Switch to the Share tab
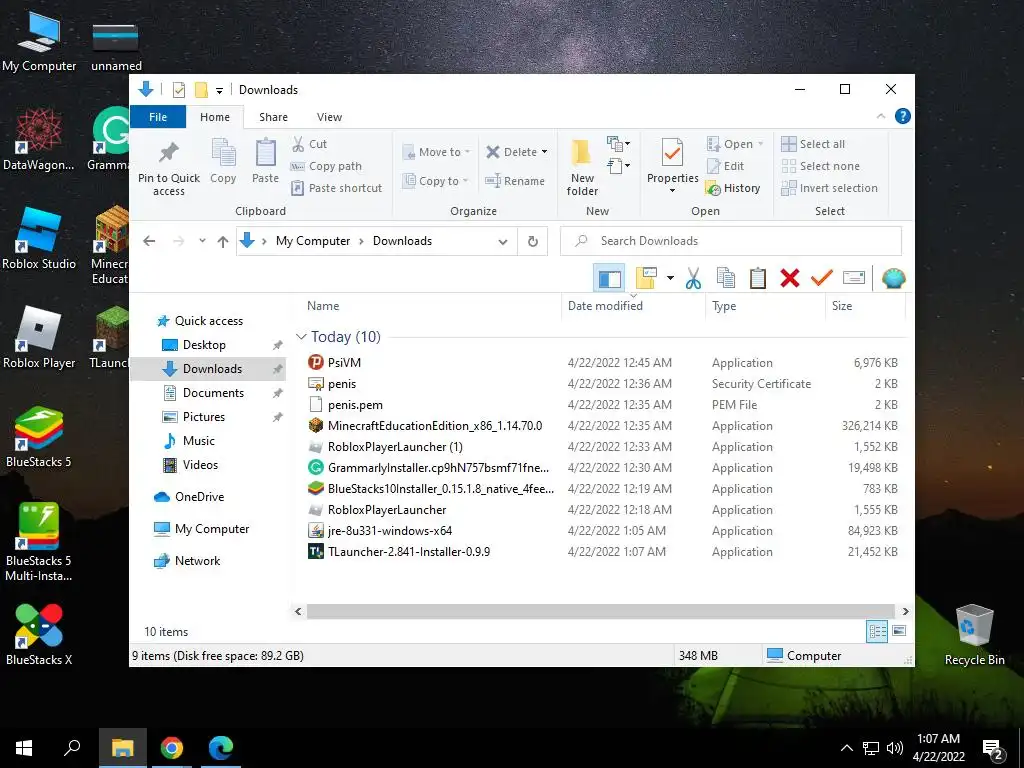Image resolution: width=1024 pixels, height=768 pixels. click(273, 117)
